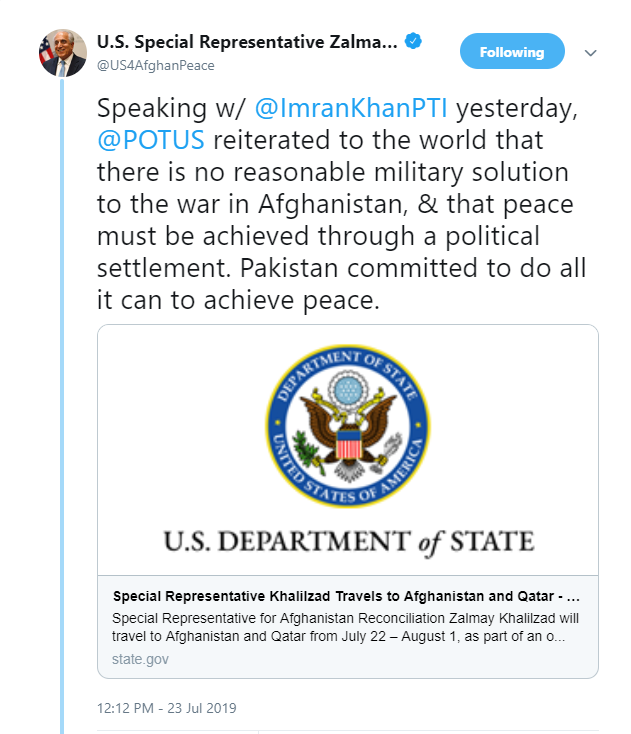The width and height of the screenshot is (631, 734).
Task: Click the link card description text
Action: 345,627
